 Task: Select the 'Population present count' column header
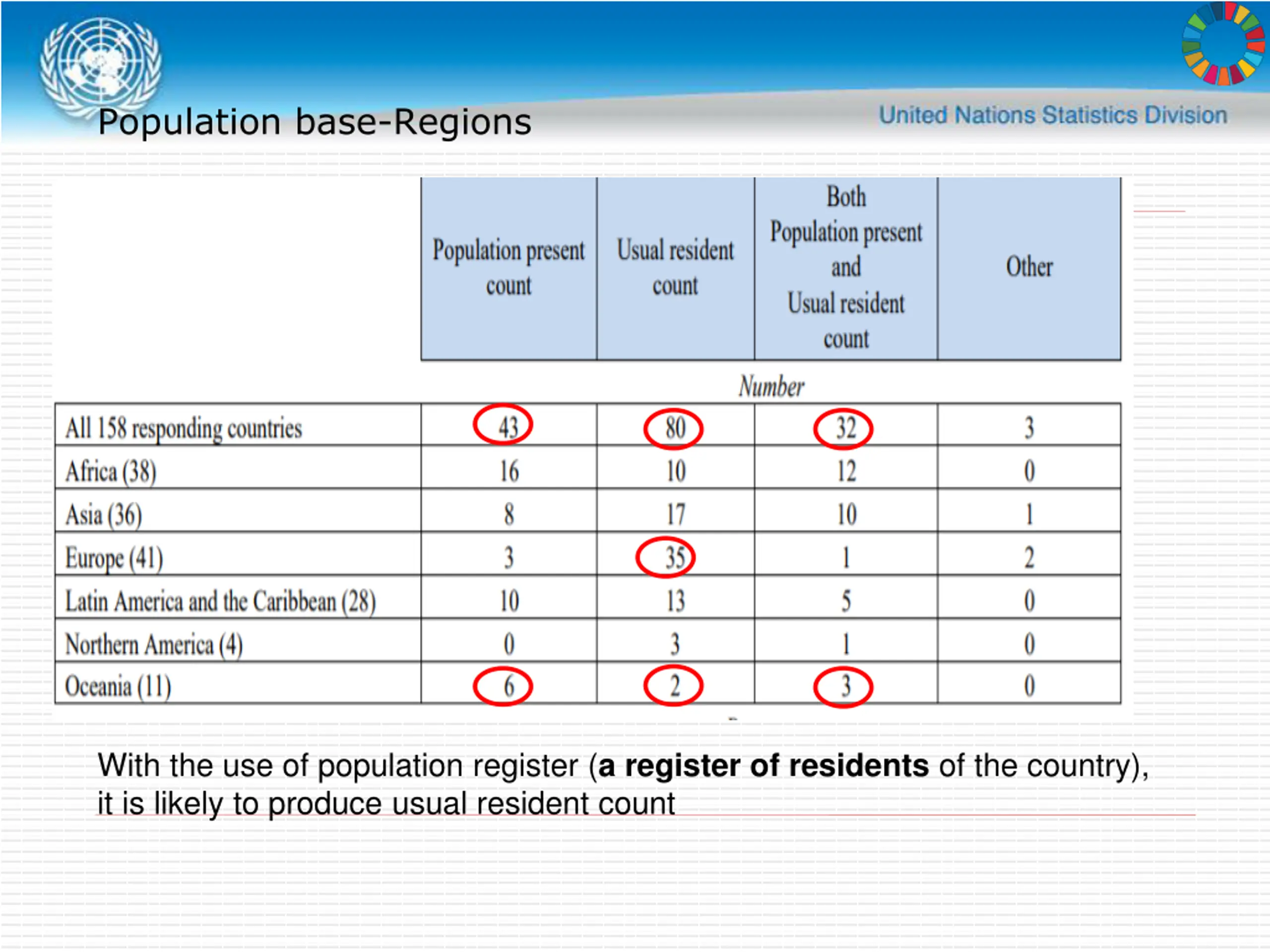coord(508,268)
